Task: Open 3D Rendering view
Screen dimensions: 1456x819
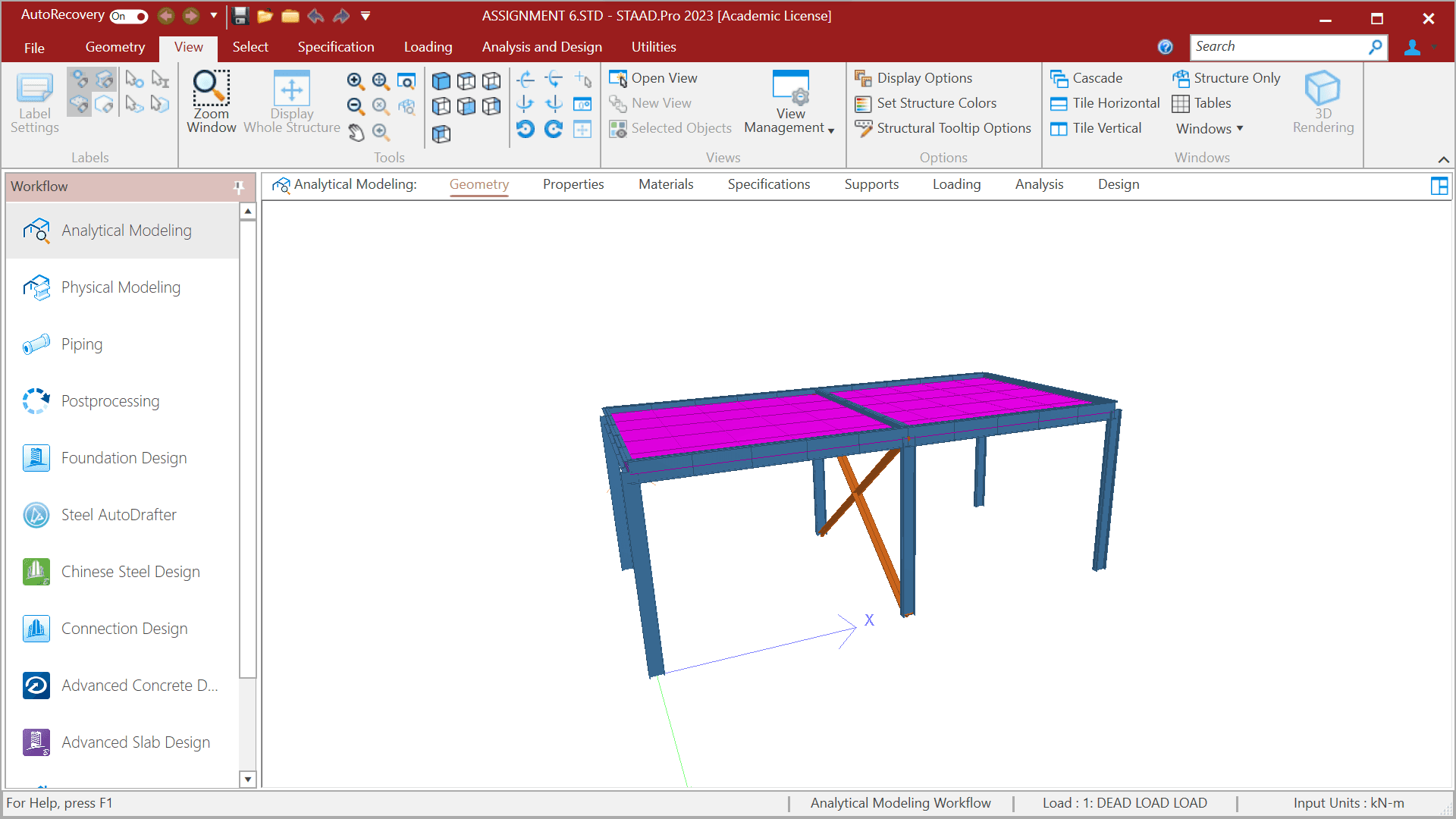Action: tap(1323, 101)
